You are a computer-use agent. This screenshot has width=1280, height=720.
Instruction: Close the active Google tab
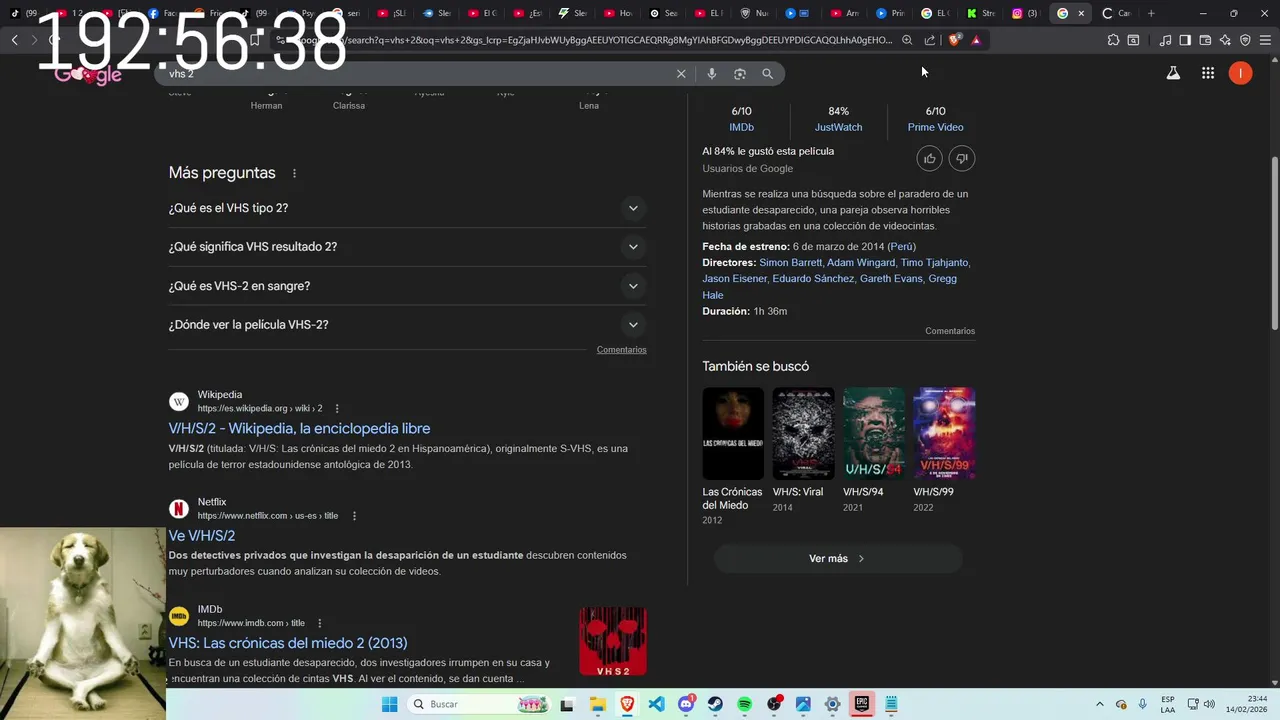tap(1081, 13)
